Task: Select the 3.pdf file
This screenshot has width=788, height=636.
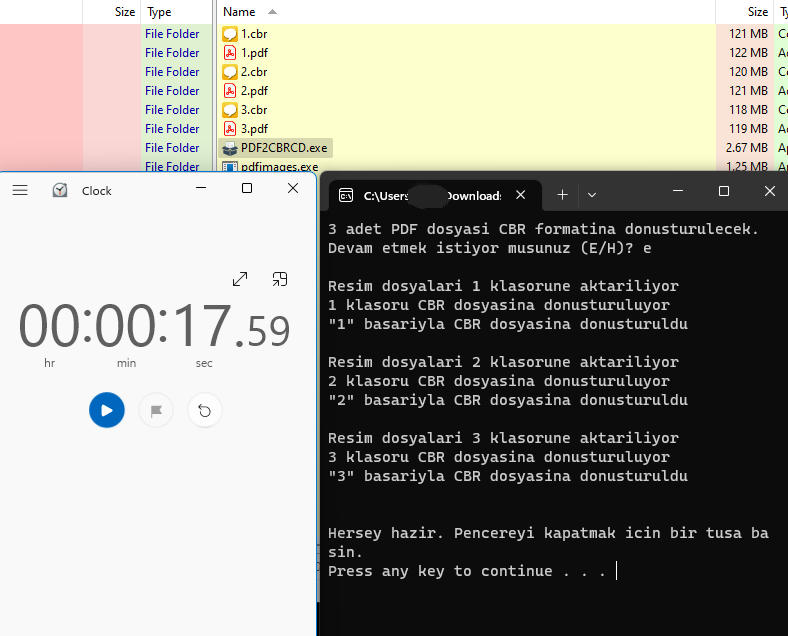Action: [x=254, y=129]
